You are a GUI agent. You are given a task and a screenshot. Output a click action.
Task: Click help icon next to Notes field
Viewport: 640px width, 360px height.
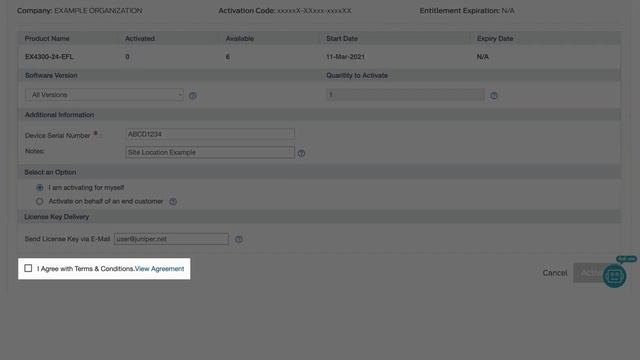coord(301,153)
